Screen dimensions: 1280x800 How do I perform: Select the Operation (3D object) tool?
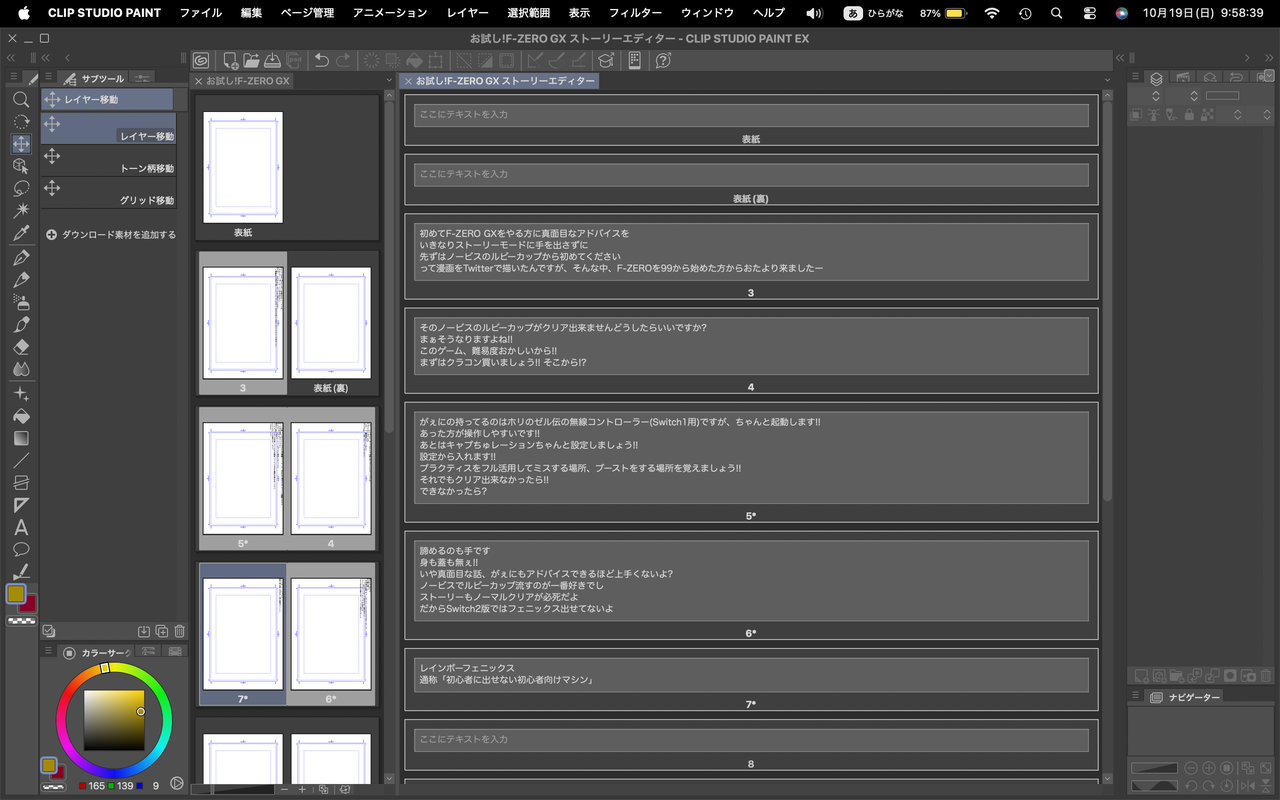21,166
